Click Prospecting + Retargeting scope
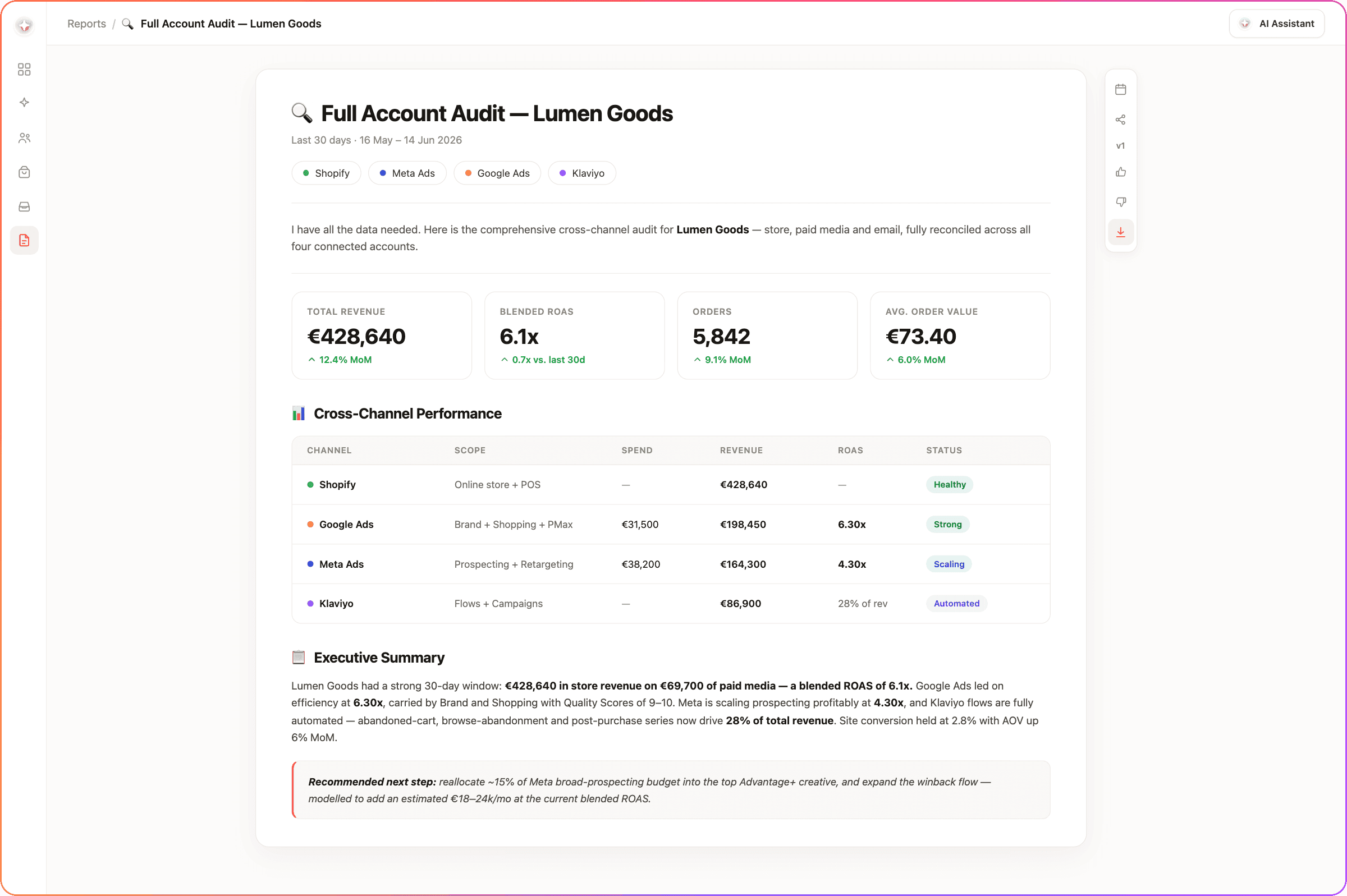Viewport: 1347px width, 896px height. [x=514, y=564]
